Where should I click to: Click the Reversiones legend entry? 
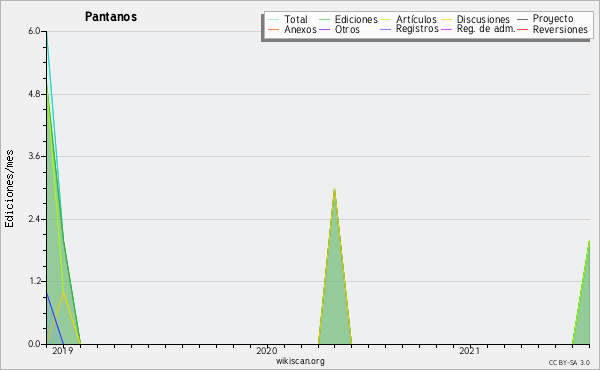point(560,29)
